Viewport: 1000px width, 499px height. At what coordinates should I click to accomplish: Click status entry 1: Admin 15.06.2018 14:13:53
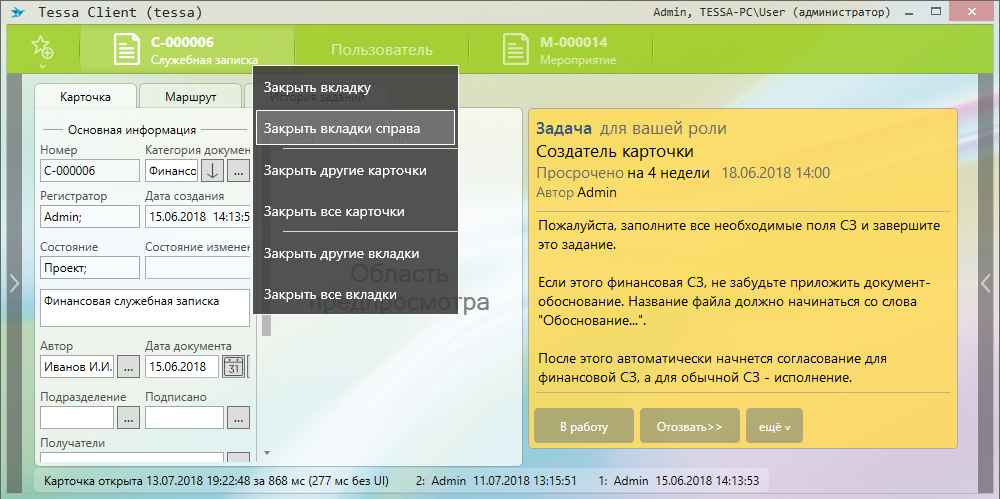click(x=680, y=480)
